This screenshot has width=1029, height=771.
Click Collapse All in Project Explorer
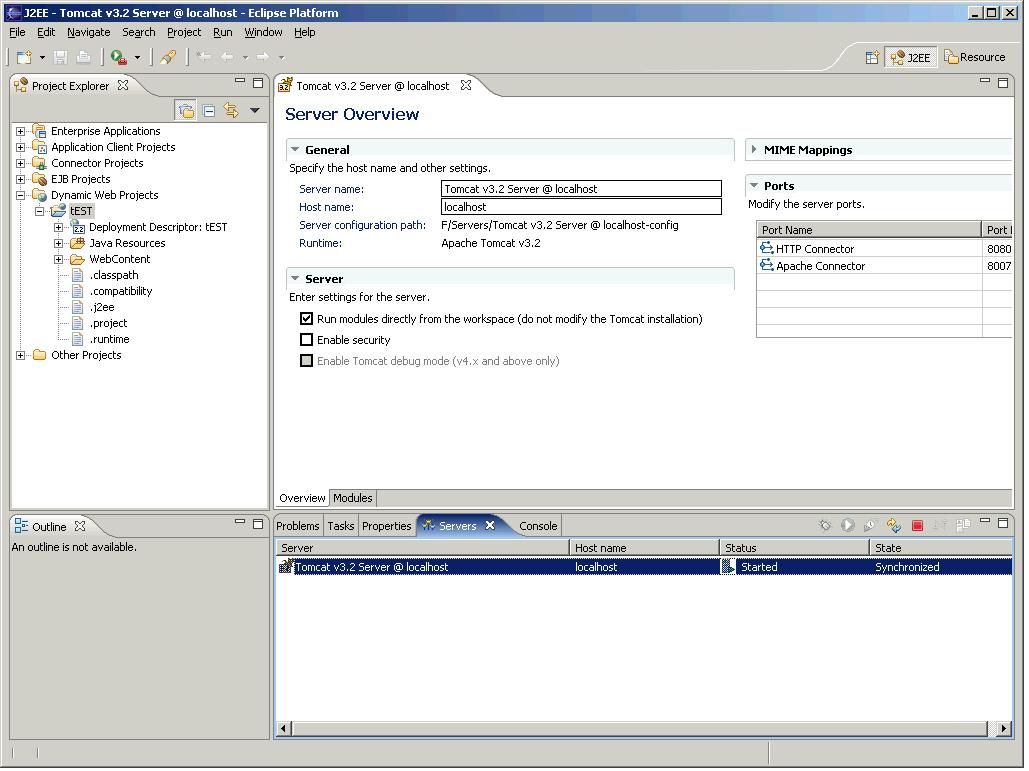(209, 111)
